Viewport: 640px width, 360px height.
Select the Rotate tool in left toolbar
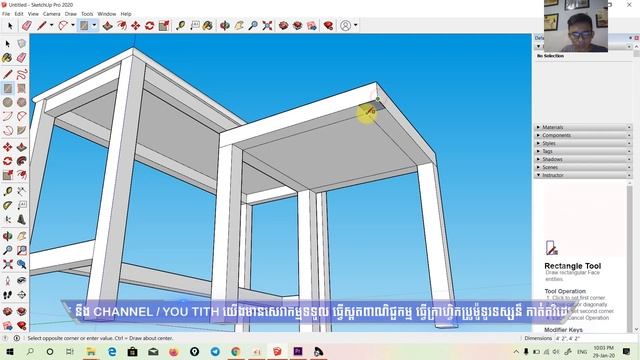[8, 161]
